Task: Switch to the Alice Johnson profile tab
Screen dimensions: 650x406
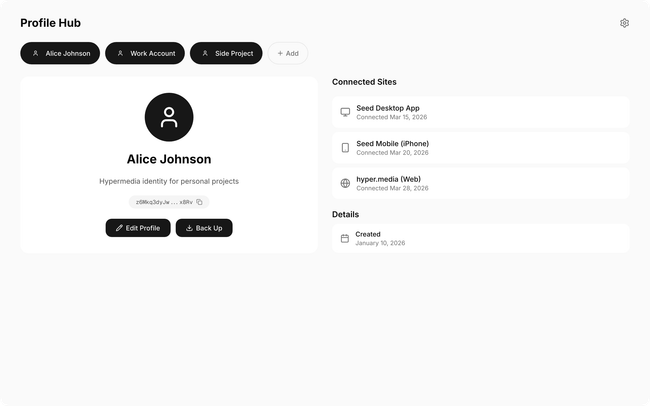Action: [x=60, y=53]
